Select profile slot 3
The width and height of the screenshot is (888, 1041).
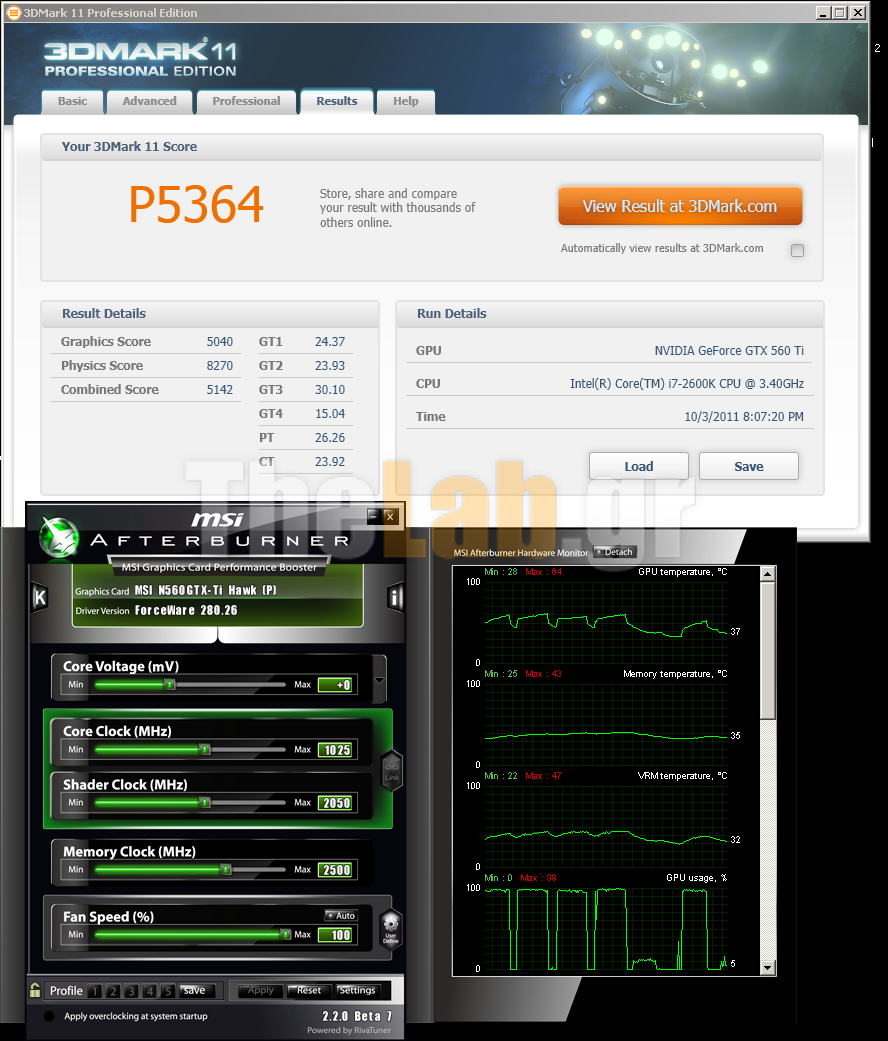click(131, 991)
